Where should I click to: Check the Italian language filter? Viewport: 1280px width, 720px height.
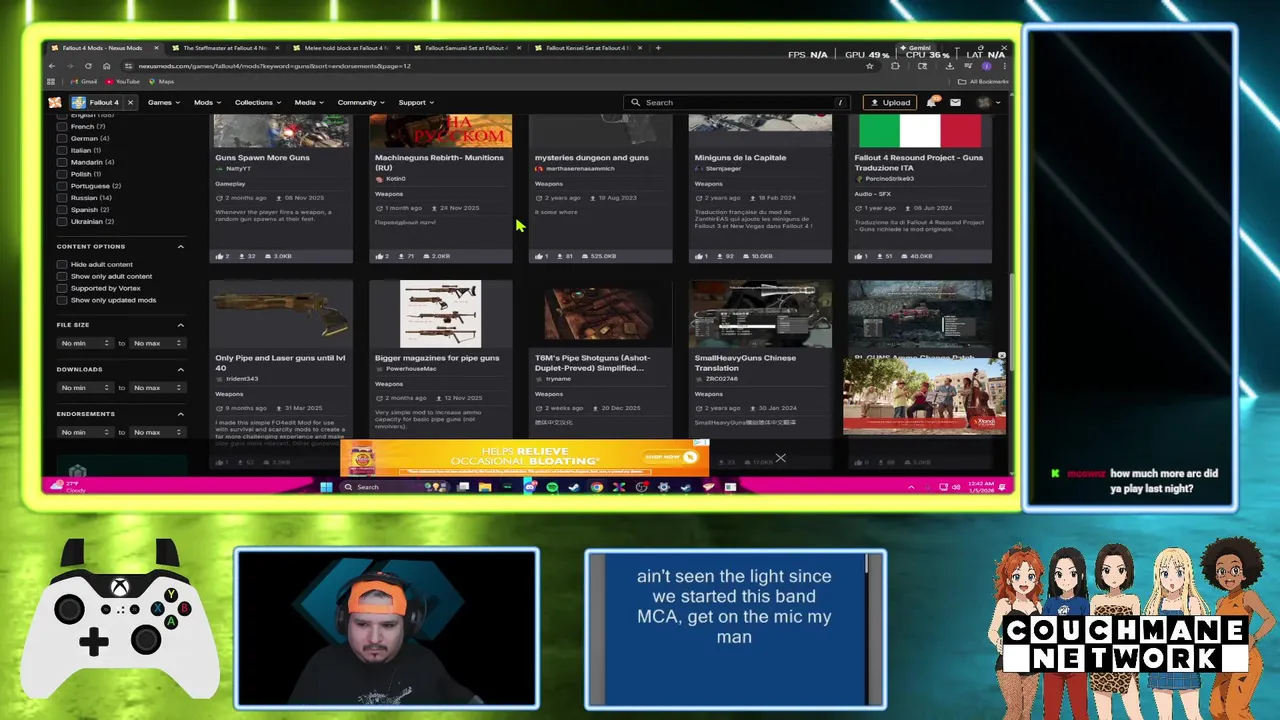tap(62, 150)
